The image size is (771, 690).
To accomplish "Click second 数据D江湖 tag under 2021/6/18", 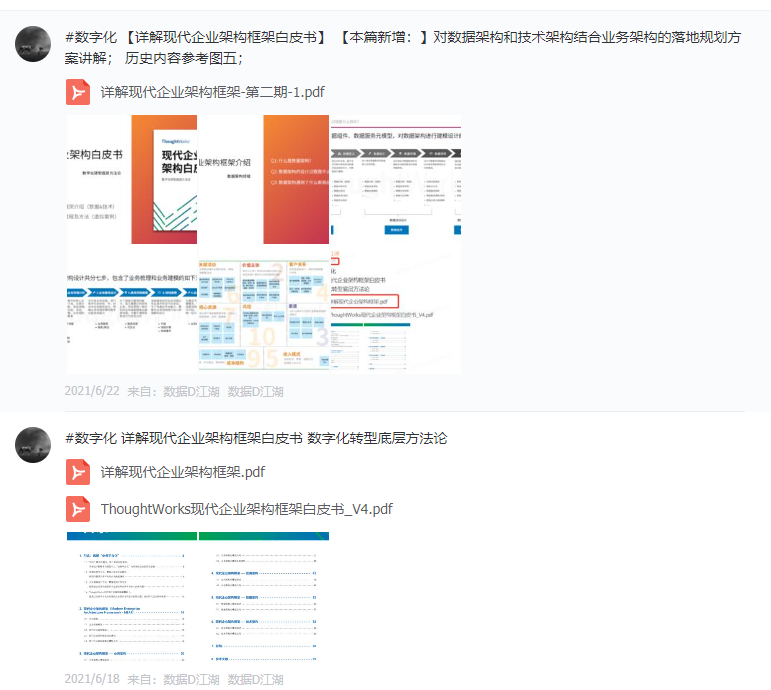I will [255, 679].
